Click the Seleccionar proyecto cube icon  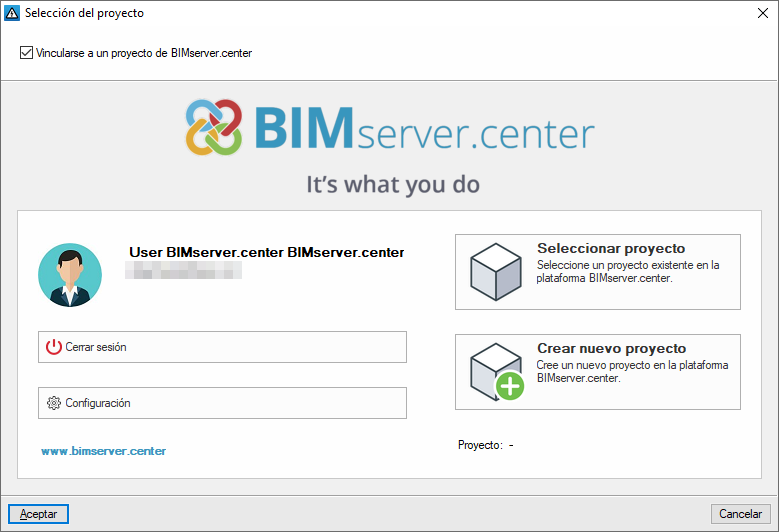click(x=496, y=272)
